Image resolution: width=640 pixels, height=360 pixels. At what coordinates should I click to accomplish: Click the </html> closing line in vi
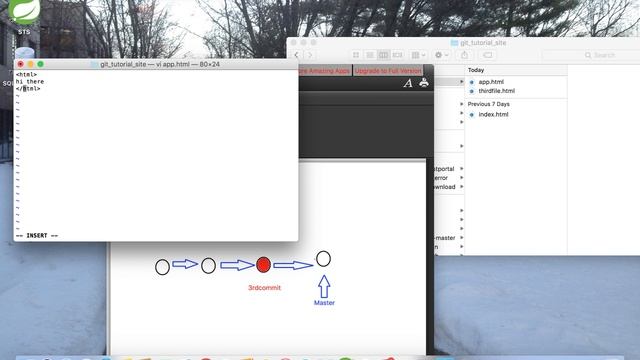pos(28,89)
